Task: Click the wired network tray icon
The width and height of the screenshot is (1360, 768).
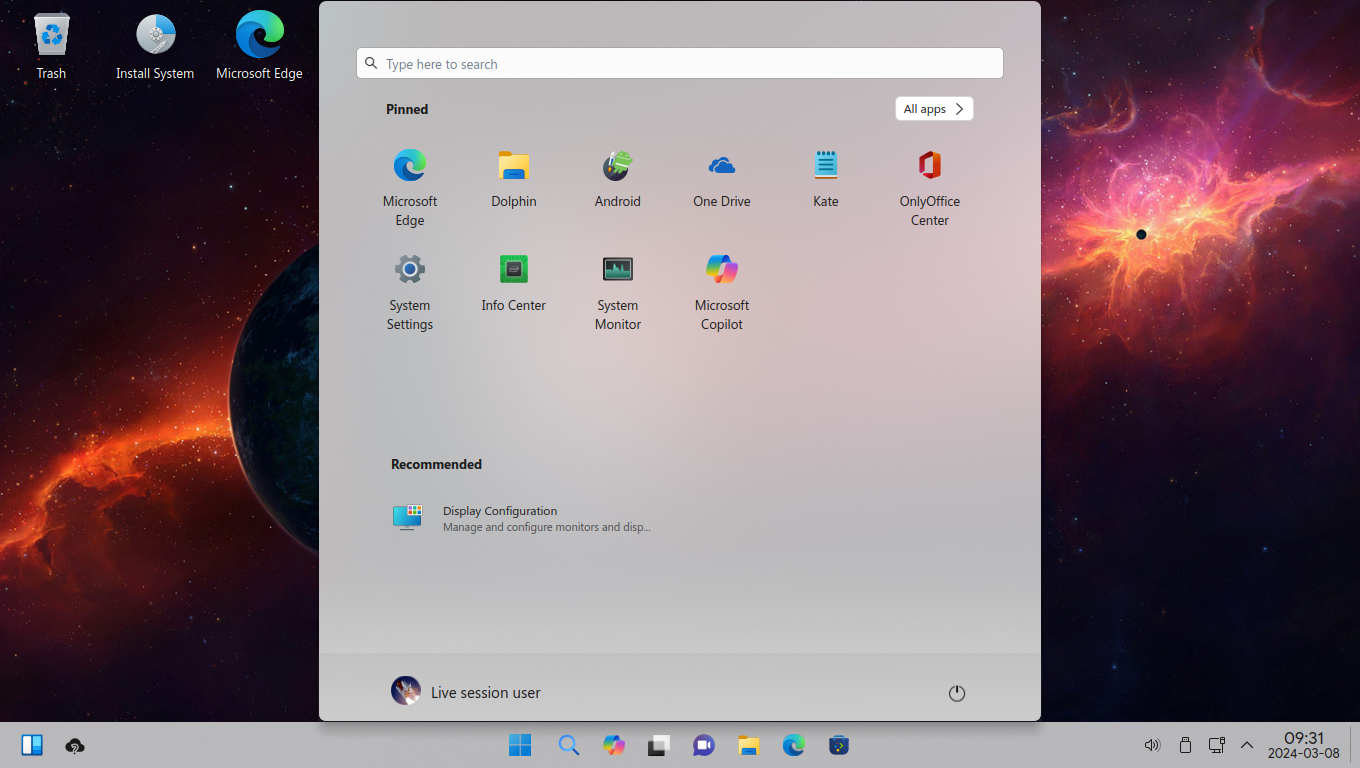Action: [x=1217, y=745]
